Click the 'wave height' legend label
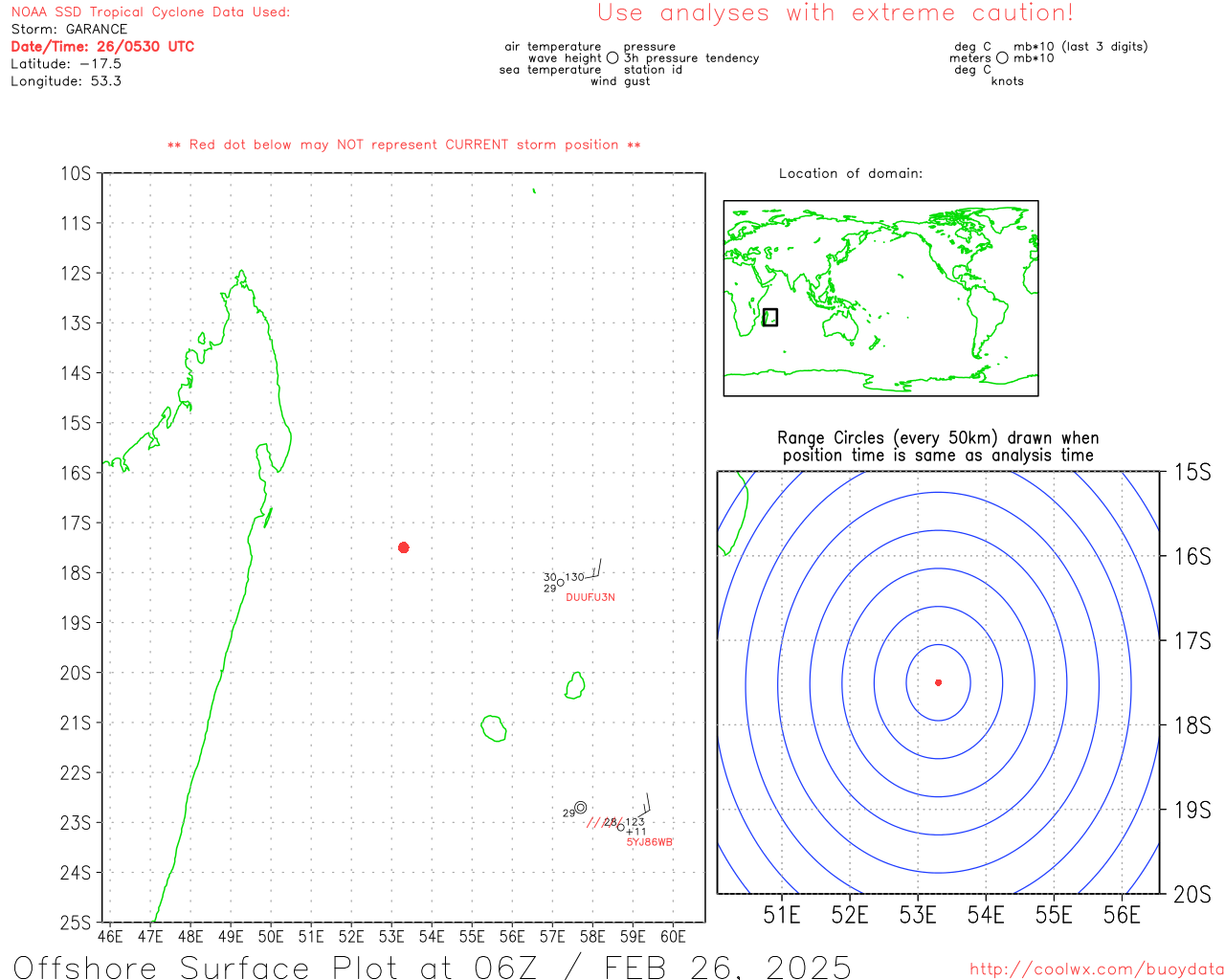Image resolution: width=1225 pixels, height=980 pixels. coord(565,58)
